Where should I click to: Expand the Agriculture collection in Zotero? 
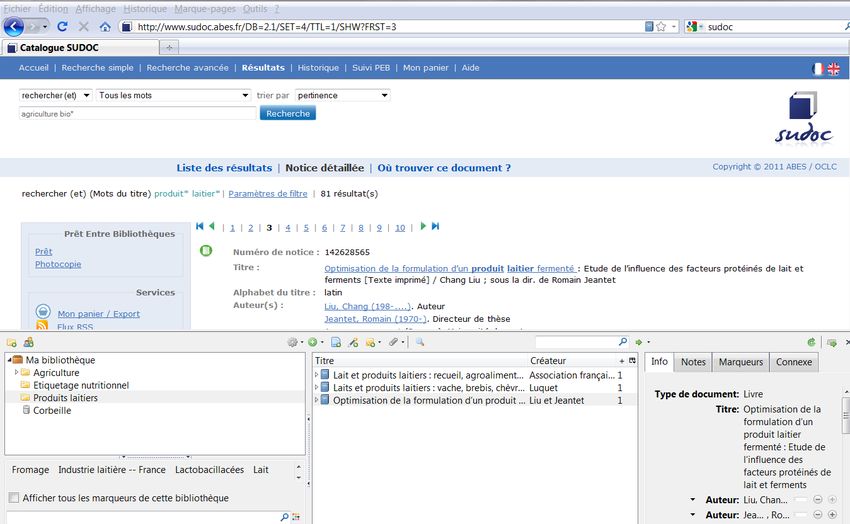pyautogui.click(x=16, y=372)
